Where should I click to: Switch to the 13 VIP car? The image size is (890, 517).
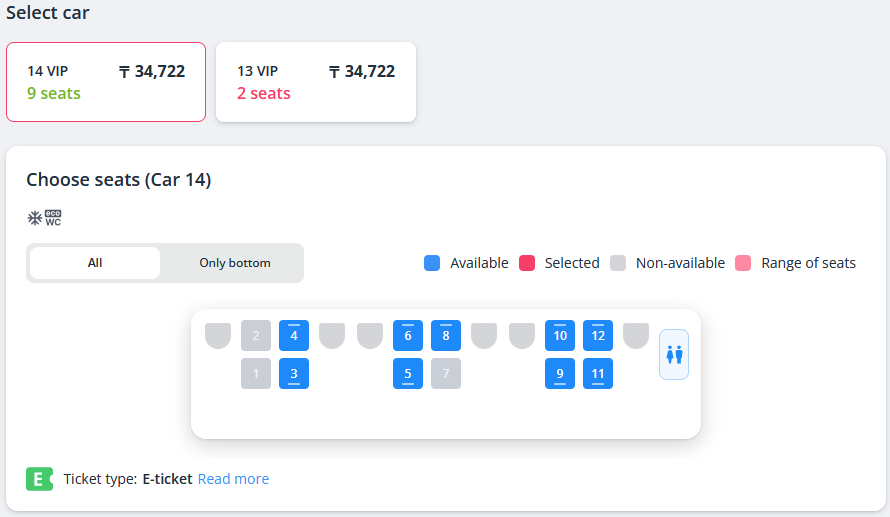coord(316,82)
